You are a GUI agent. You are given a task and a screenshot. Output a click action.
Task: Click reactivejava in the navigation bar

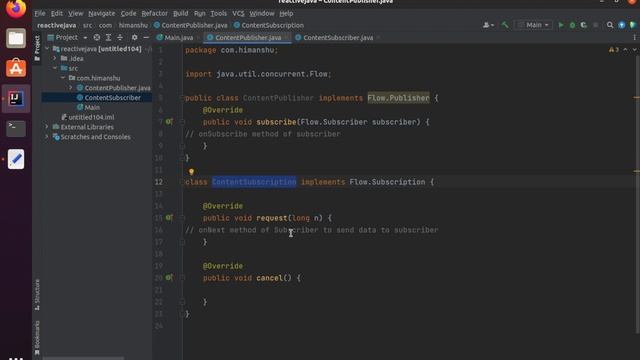(56, 25)
